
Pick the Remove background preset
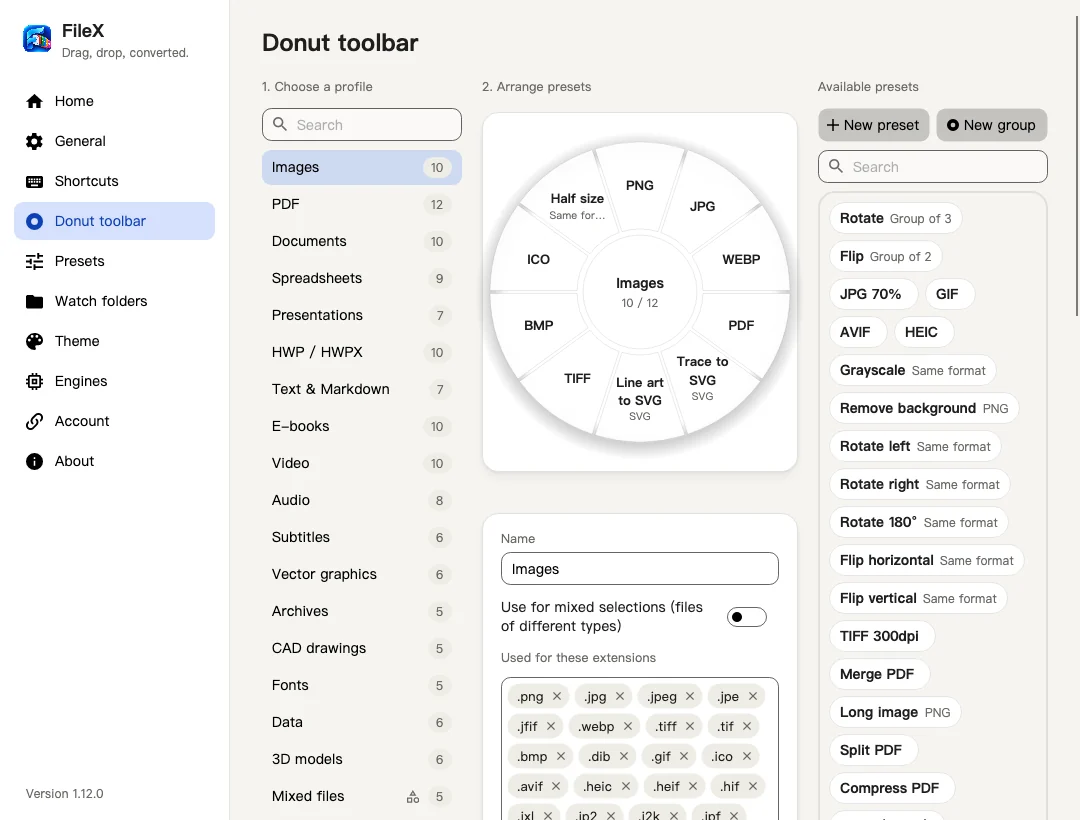(924, 408)
